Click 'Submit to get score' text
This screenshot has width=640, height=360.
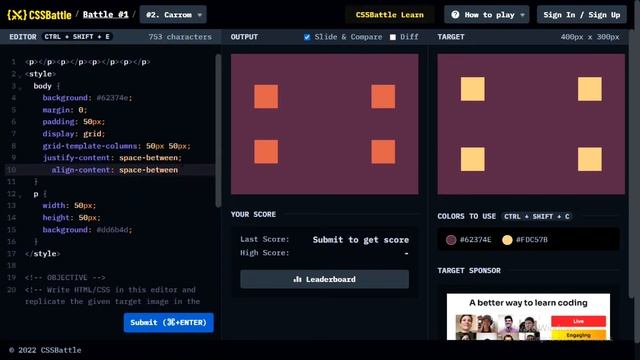tap(361, 240)
